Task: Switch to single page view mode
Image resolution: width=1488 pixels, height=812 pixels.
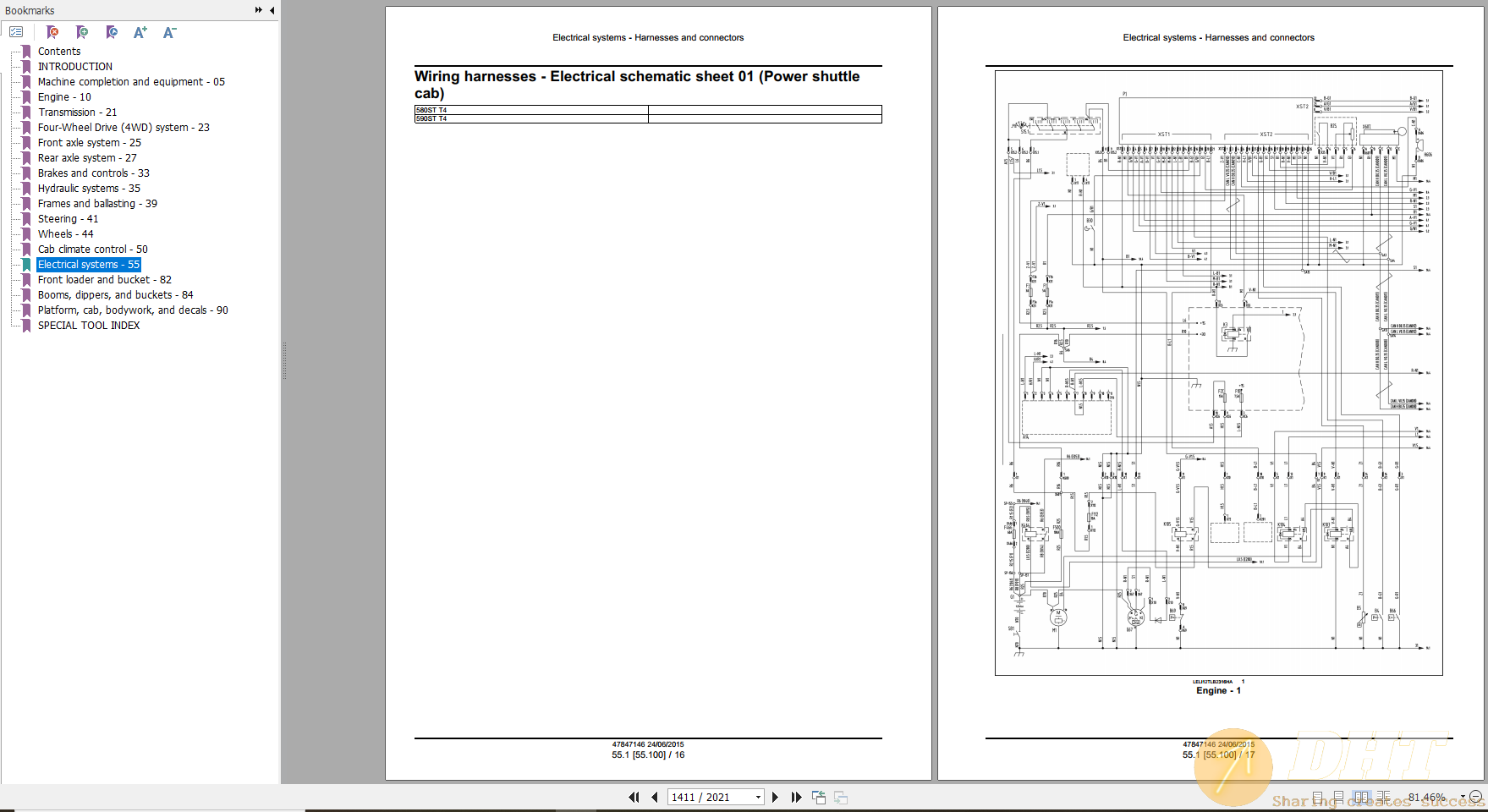Action: (x=1318, y=797)
